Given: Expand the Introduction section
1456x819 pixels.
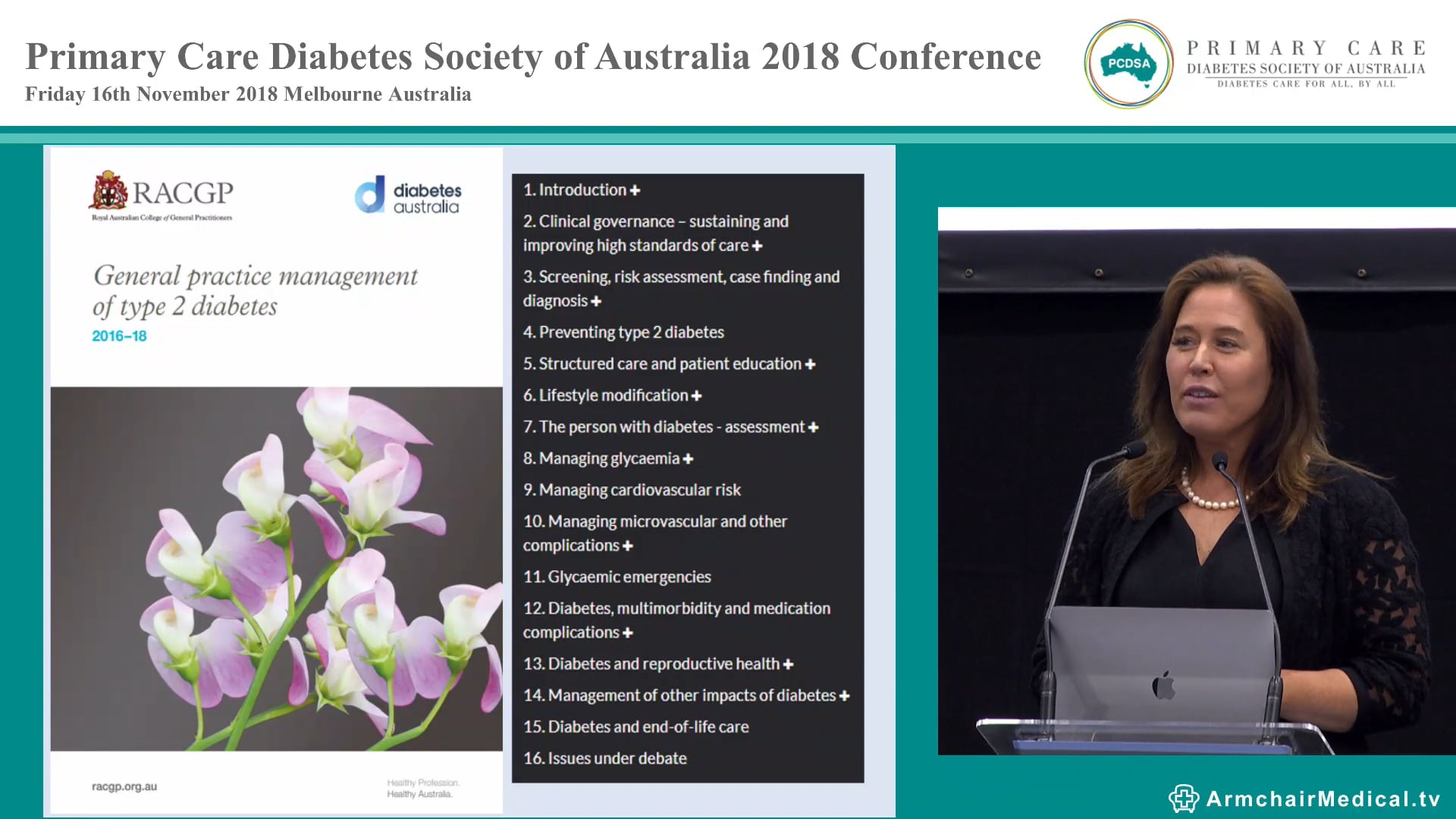Looking at the screenshot, I should (635, 190).
